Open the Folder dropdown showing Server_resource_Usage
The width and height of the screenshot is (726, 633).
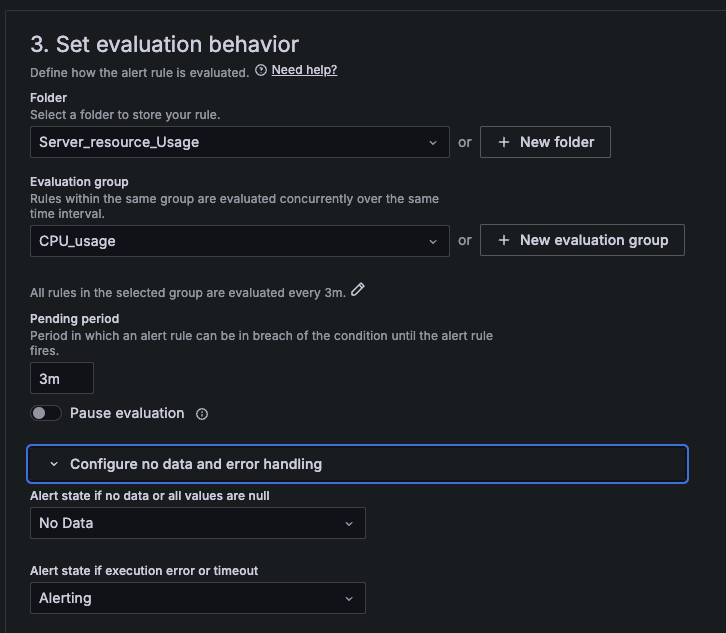[230, 142]
